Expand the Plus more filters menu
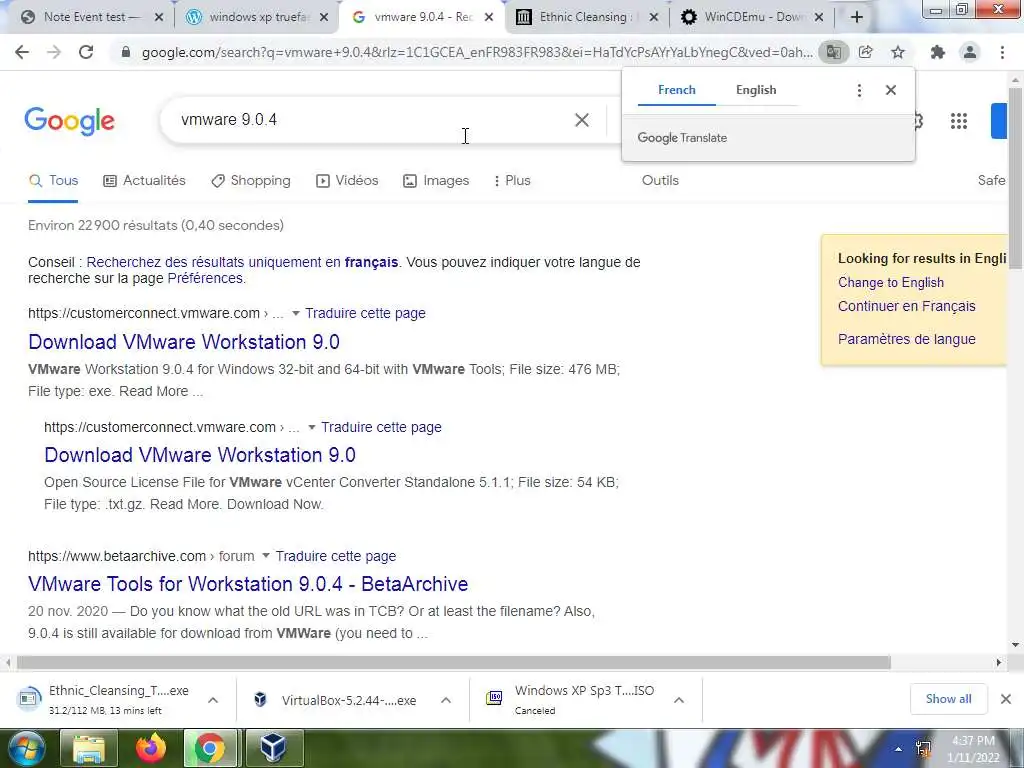The height and width of the screenshot is (768, 1024). [512, 181]
